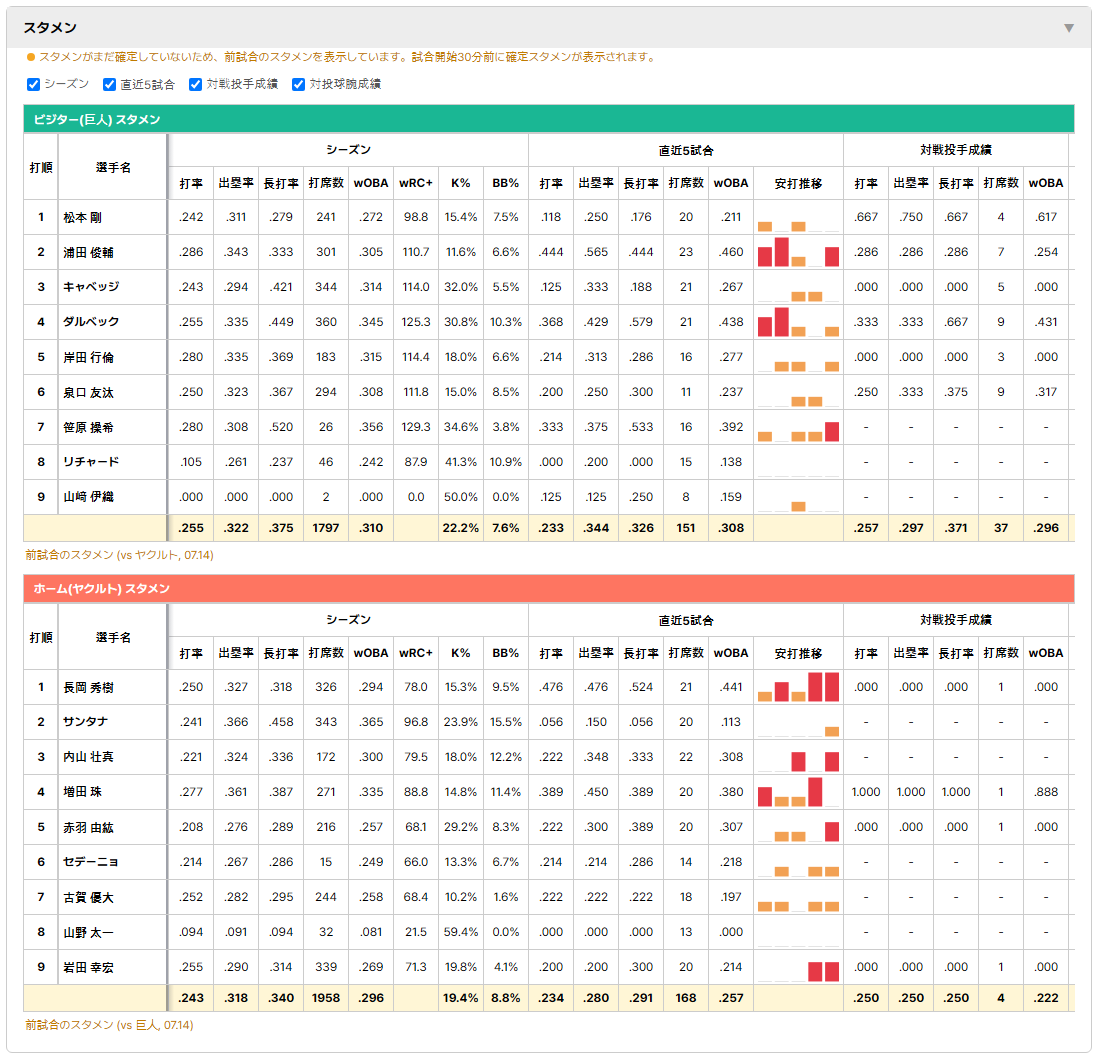Toggle the 直近5試合 checkbox
The height and width of the screenshot is (1059, 1098).
(x=109, y=85)
